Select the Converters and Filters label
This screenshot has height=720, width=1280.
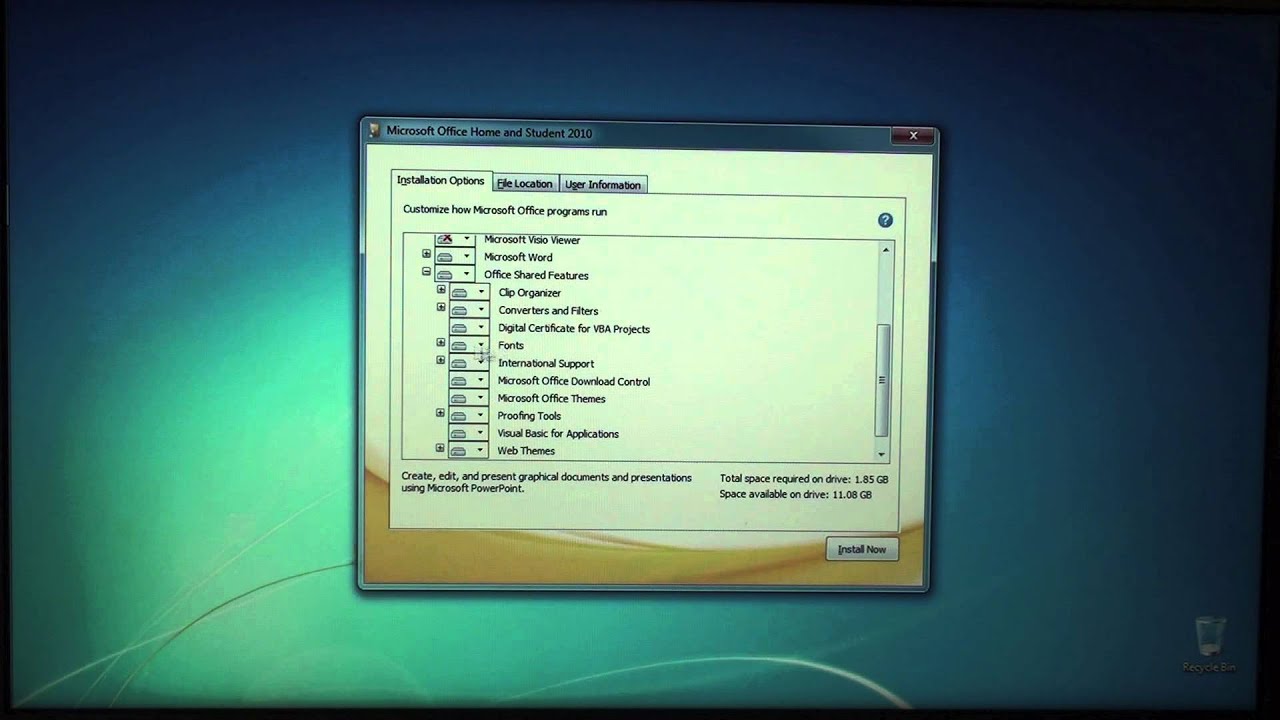click(x=548, y=311)
